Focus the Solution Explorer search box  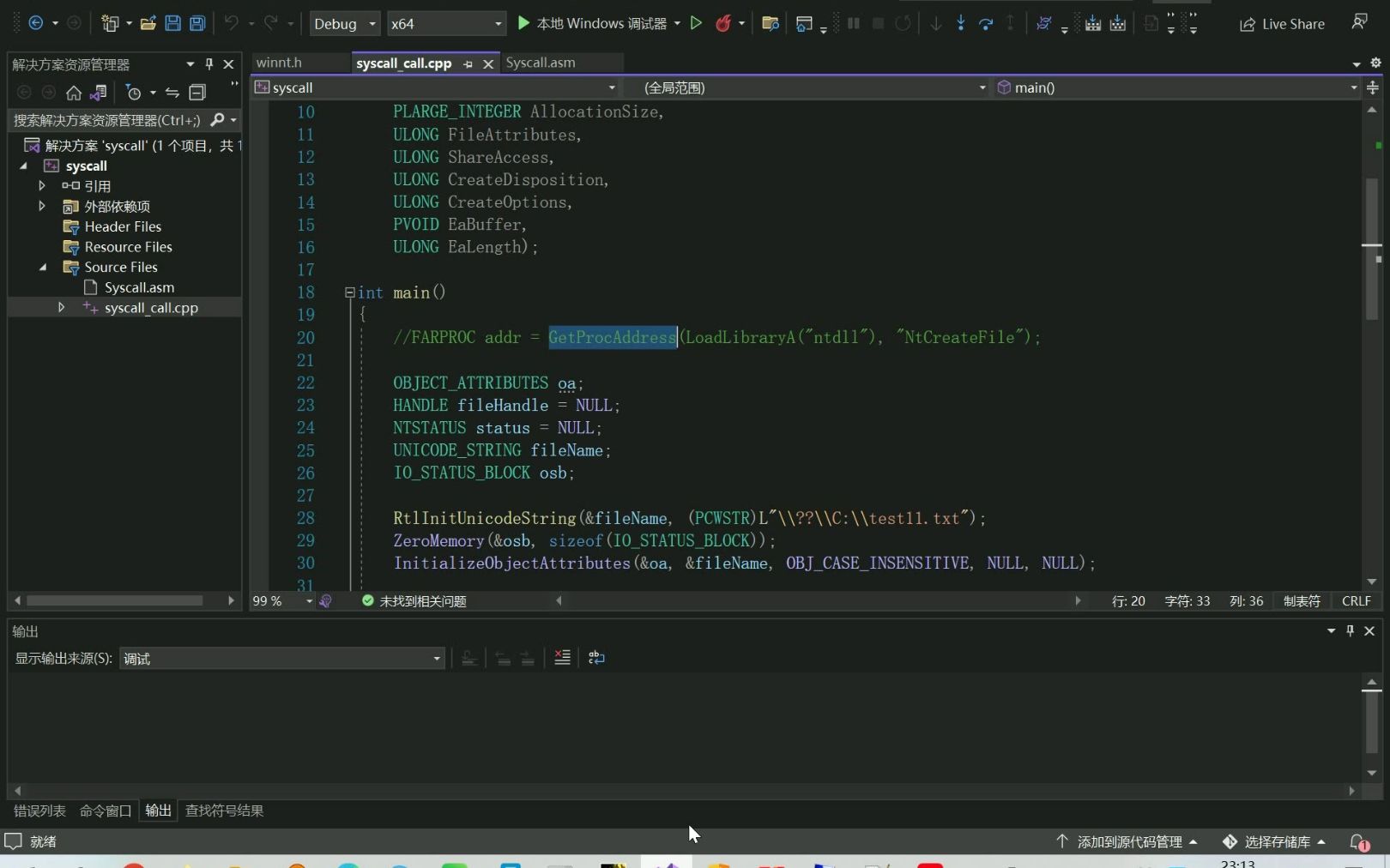107,119
